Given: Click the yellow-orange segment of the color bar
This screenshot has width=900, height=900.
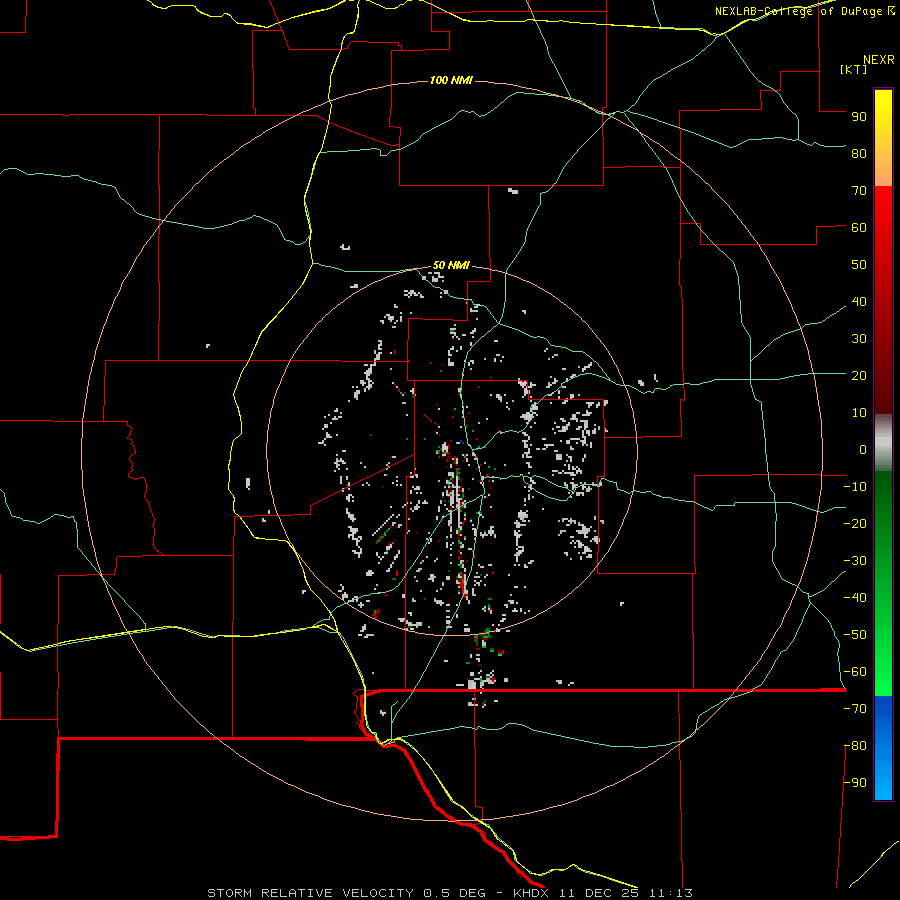Looking at the screenshot, I should 883,138.
